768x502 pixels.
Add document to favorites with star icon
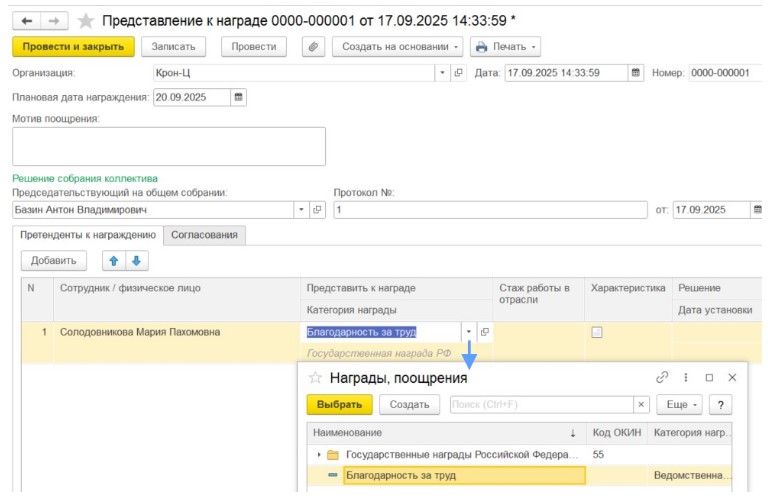pyautogui.click(x=86, y=20)
